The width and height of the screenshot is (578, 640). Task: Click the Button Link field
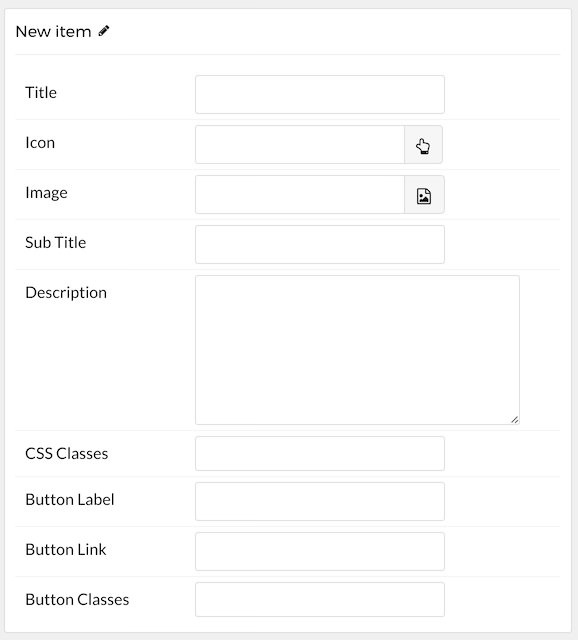[320, 551]
